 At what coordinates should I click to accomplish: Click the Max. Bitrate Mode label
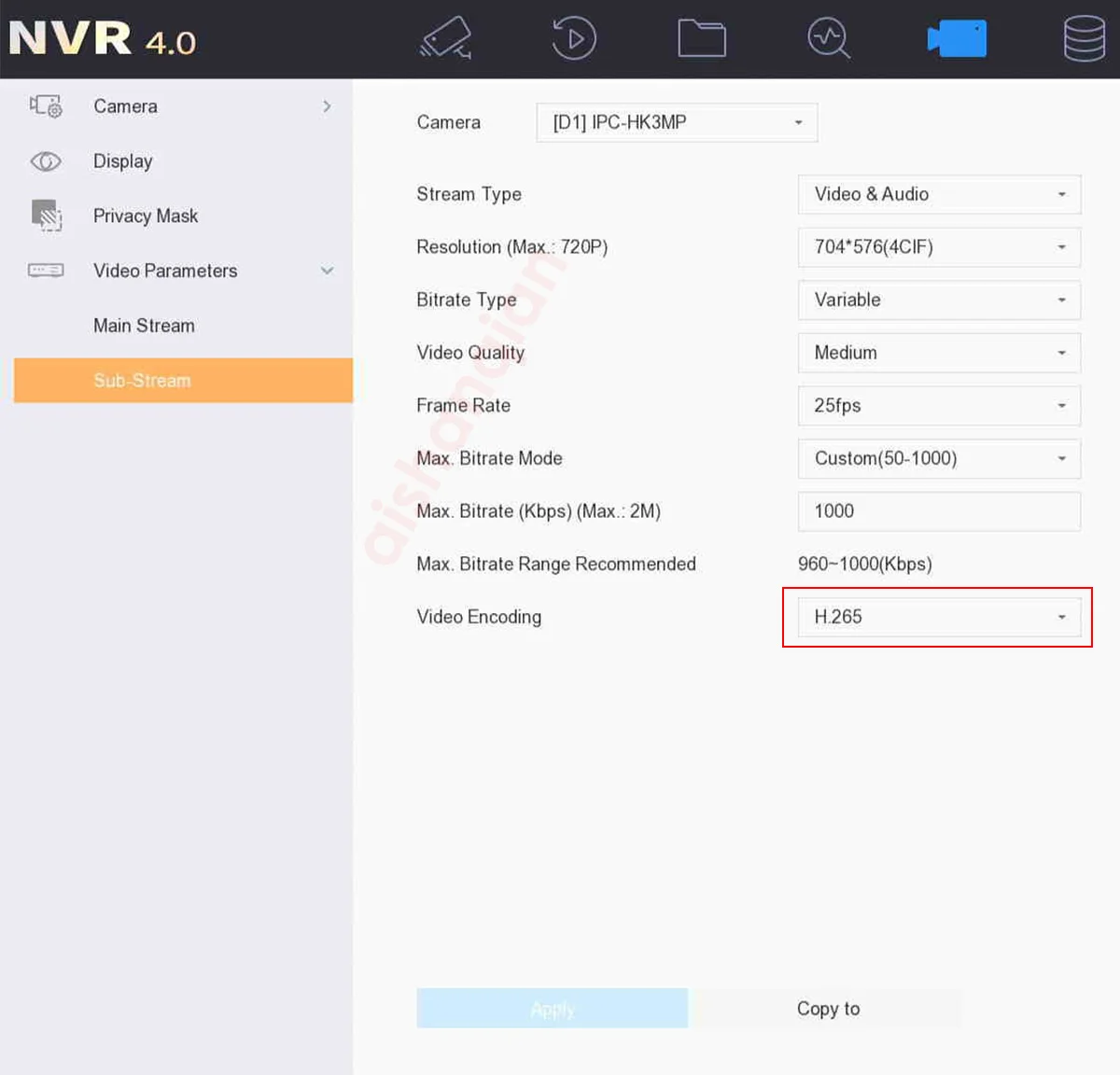tap(489, 458)
